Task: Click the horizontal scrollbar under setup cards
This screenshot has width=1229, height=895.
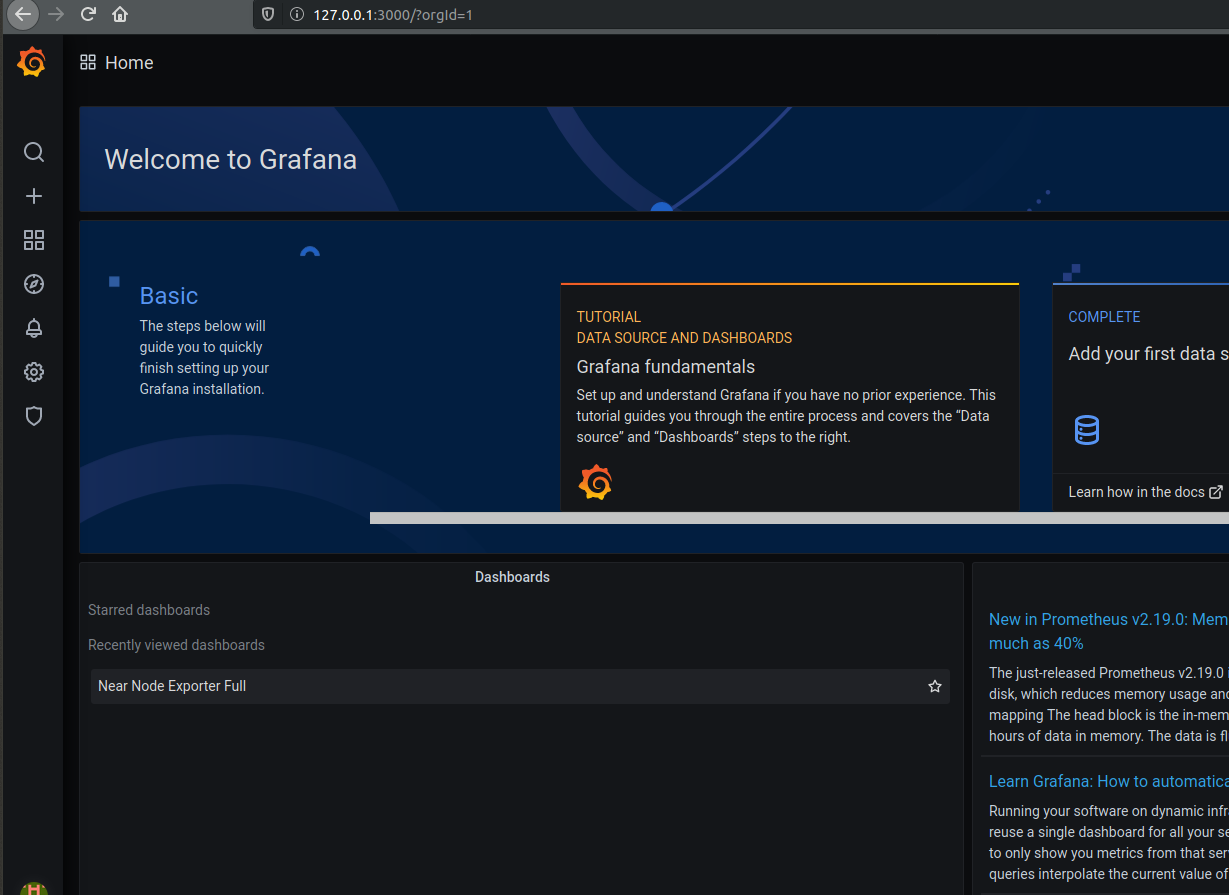Action: pyautogui.click(x=799, y=518)
